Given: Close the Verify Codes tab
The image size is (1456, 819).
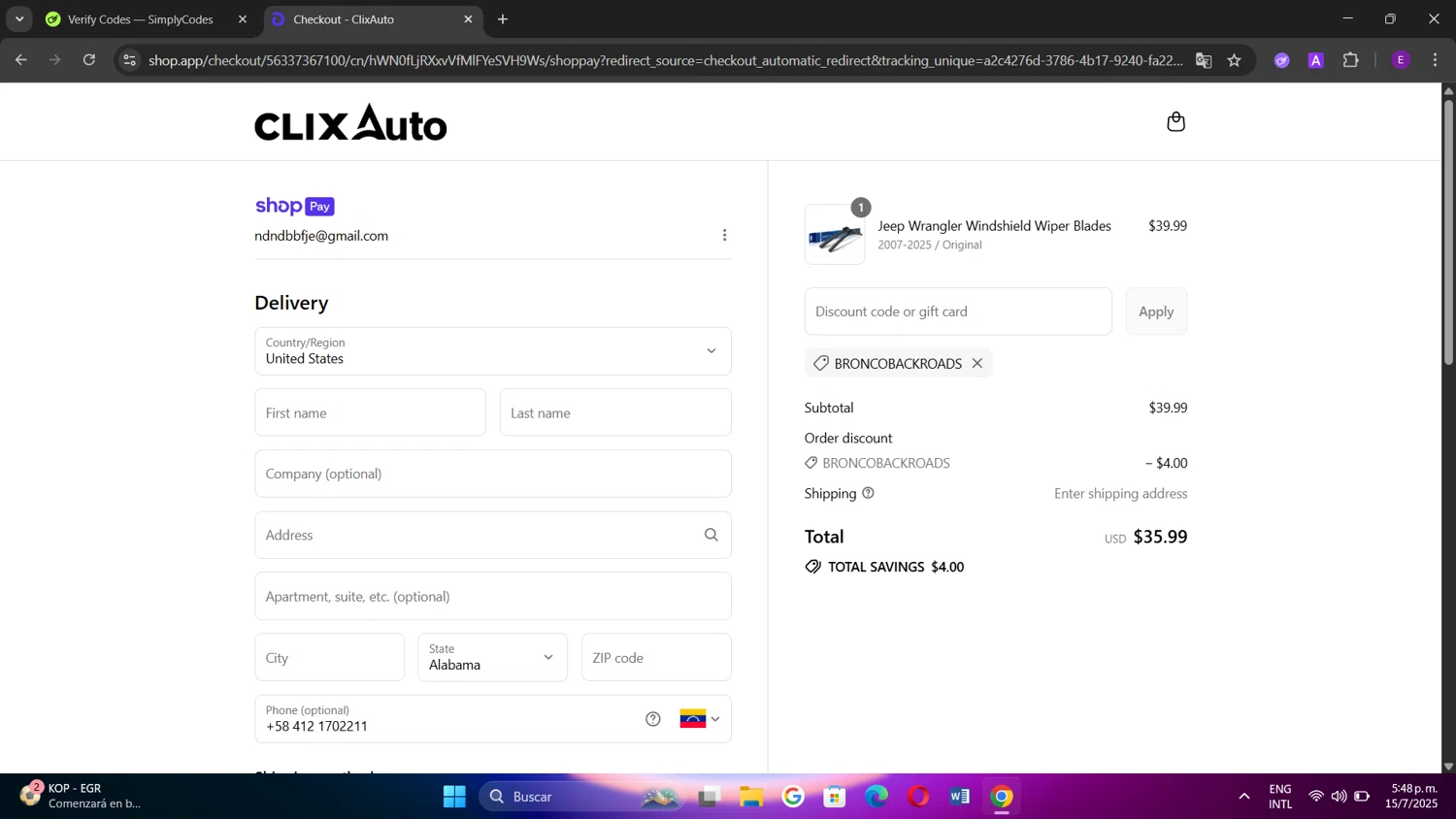Looking at the screenshot, I should pos(243,19).
